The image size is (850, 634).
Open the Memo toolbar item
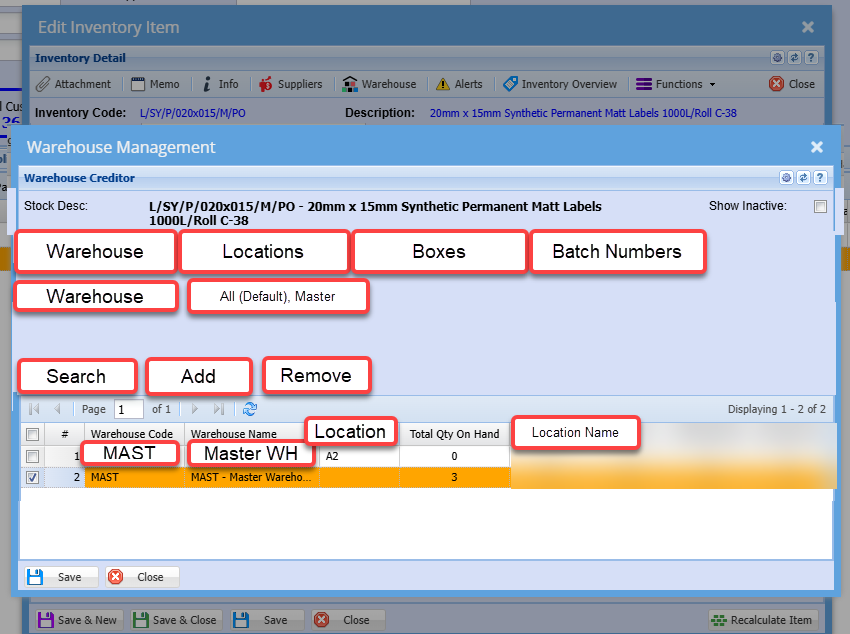click(155, 84)
